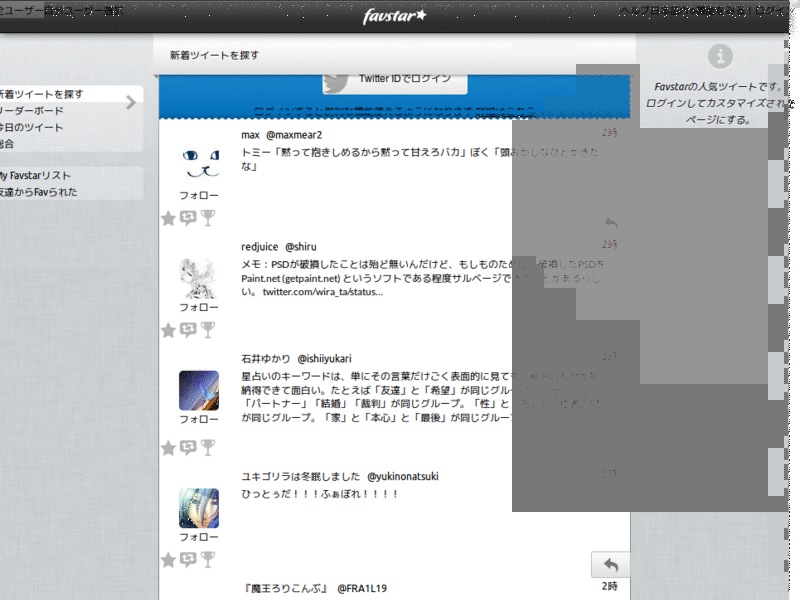800x600 pixels.
Task: Open max's cat avatar thumbnail
Action: (x=199, y=163)
